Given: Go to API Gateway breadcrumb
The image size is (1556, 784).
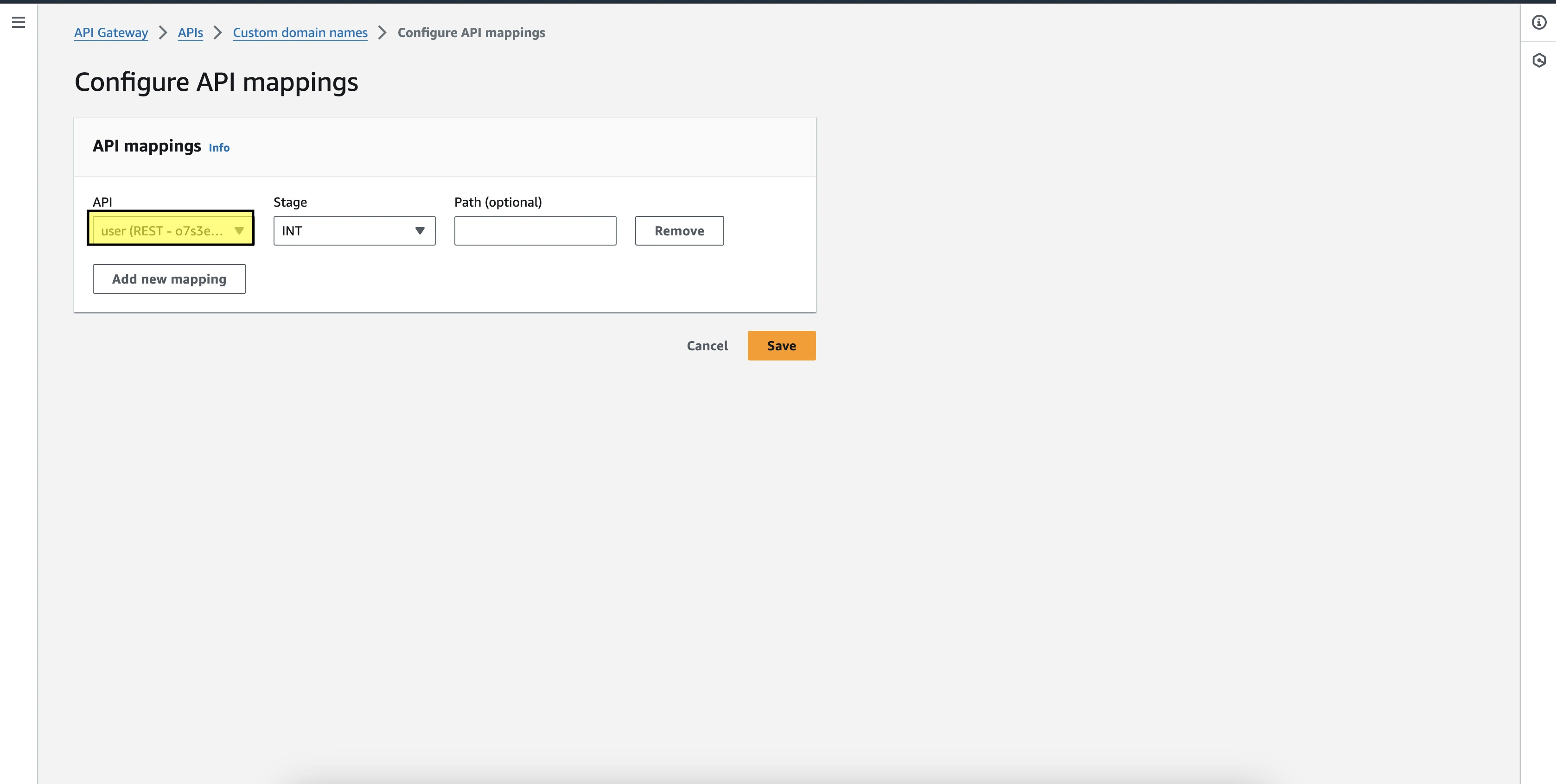Looking at the screenshot, I should click(x=111, y=32).
